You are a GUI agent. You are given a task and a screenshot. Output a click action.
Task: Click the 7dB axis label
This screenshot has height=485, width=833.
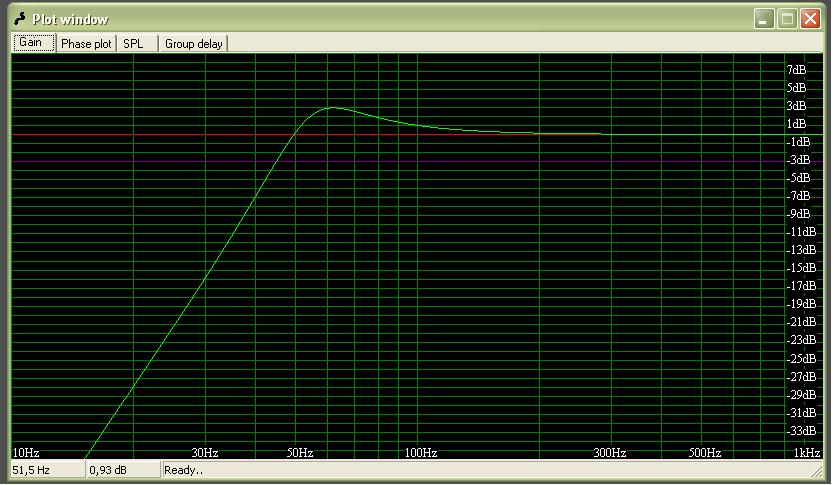coord(796,70)
